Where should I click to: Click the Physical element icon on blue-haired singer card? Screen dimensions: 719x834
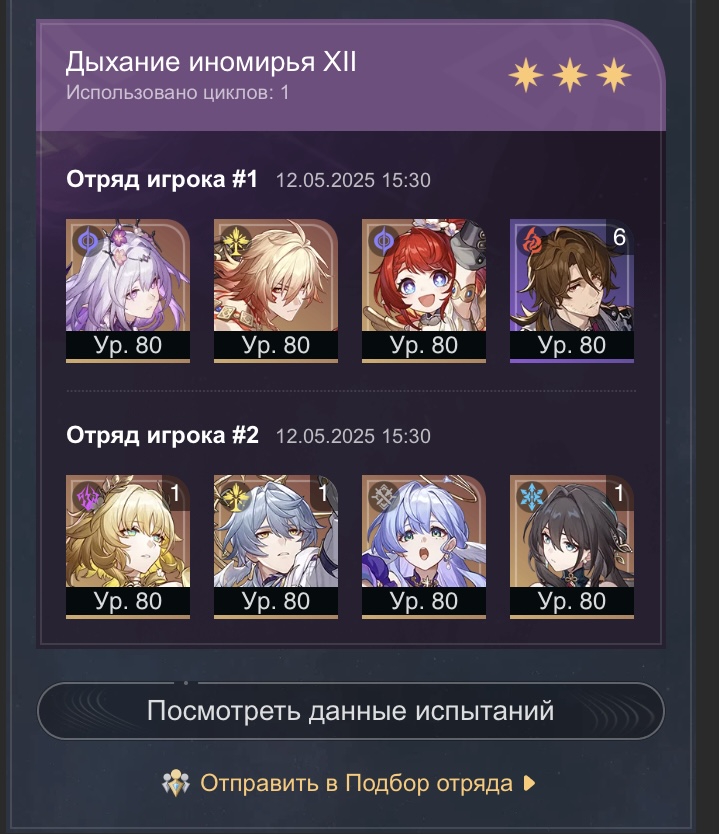coord(383,497)
